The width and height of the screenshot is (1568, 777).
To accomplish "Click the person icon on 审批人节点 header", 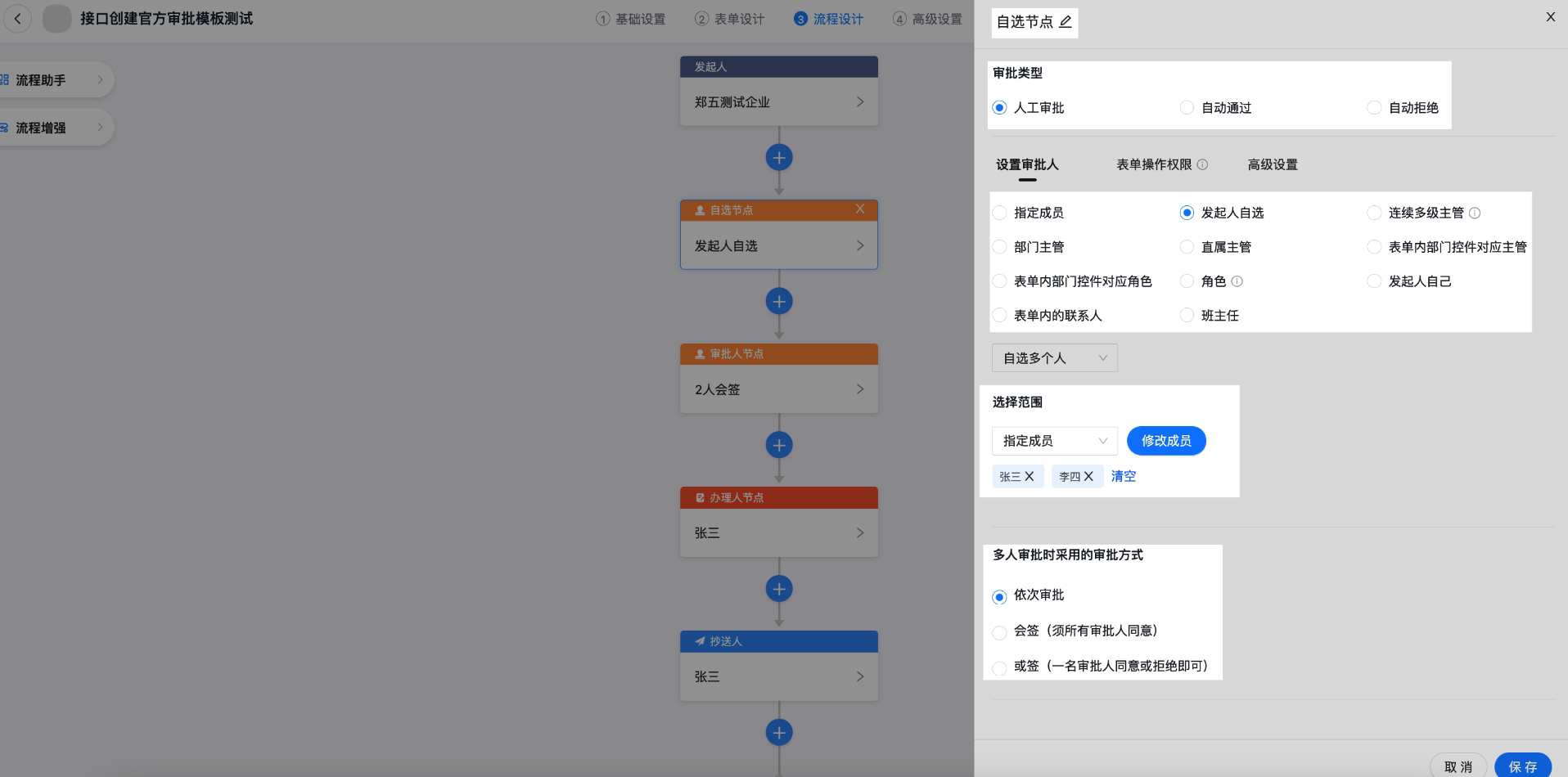I will pyautogui.click(x=700, y=354).
